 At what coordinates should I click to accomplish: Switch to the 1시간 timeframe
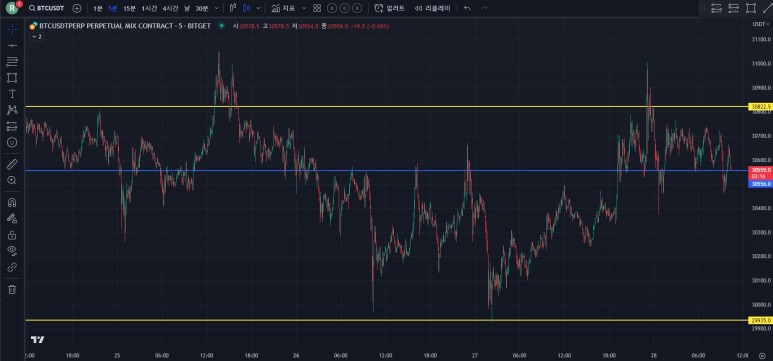[149, 8]
